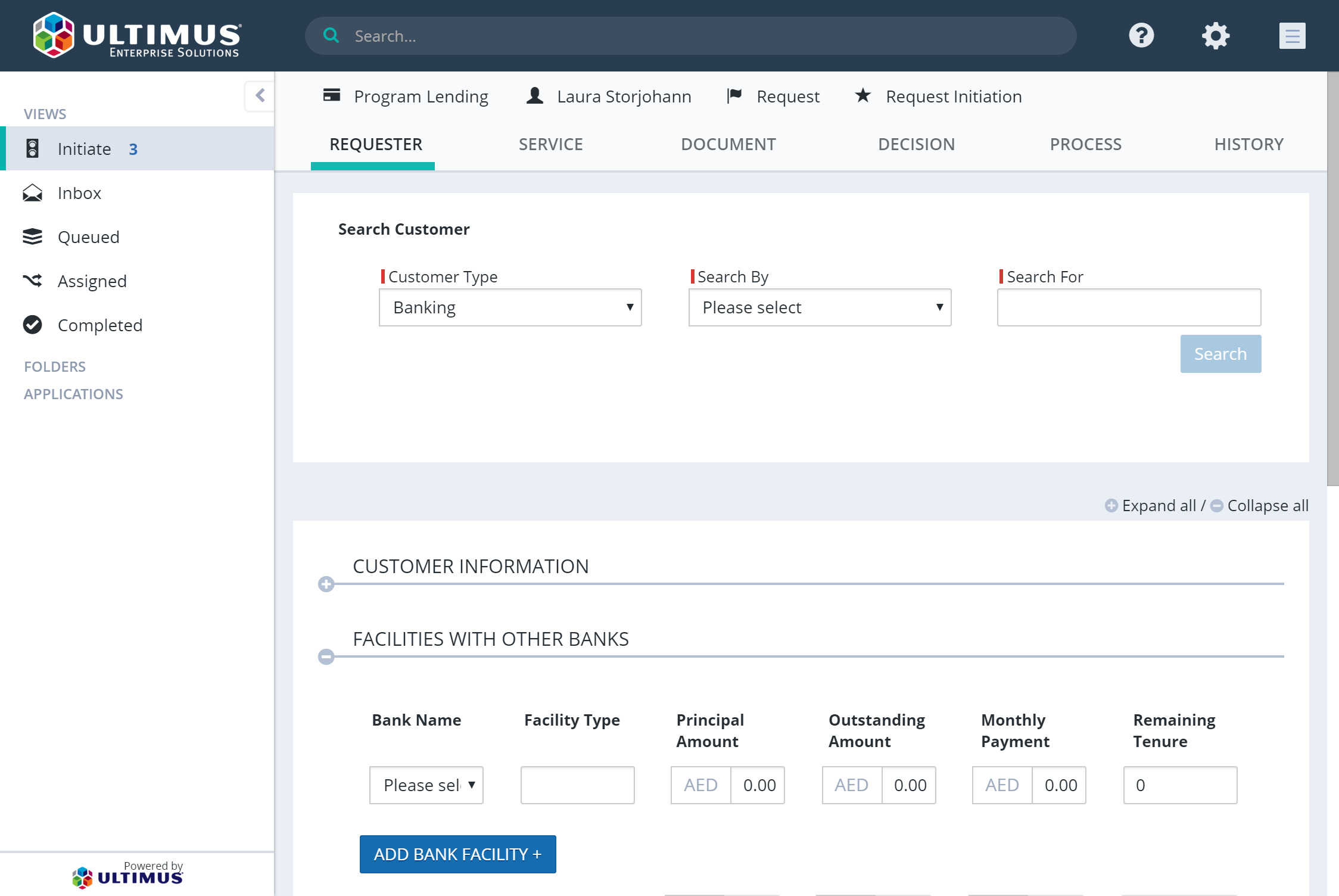
Task: Switch to the REQUESTER tab
Action: tap(376, 144)
